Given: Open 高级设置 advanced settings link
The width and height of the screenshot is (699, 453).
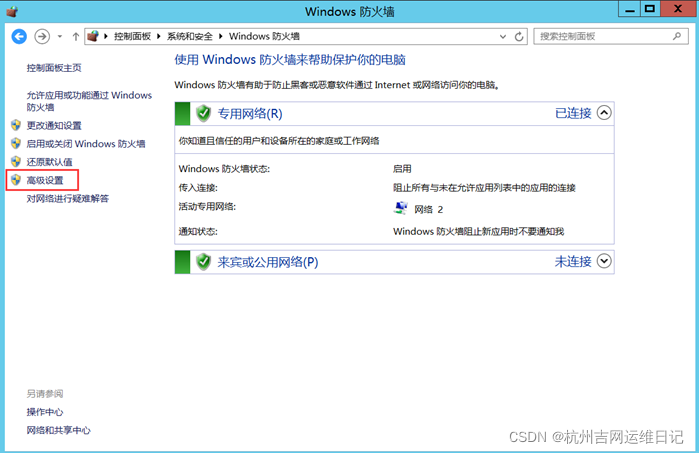Looking at the screenshot, I should coord(45,180).
